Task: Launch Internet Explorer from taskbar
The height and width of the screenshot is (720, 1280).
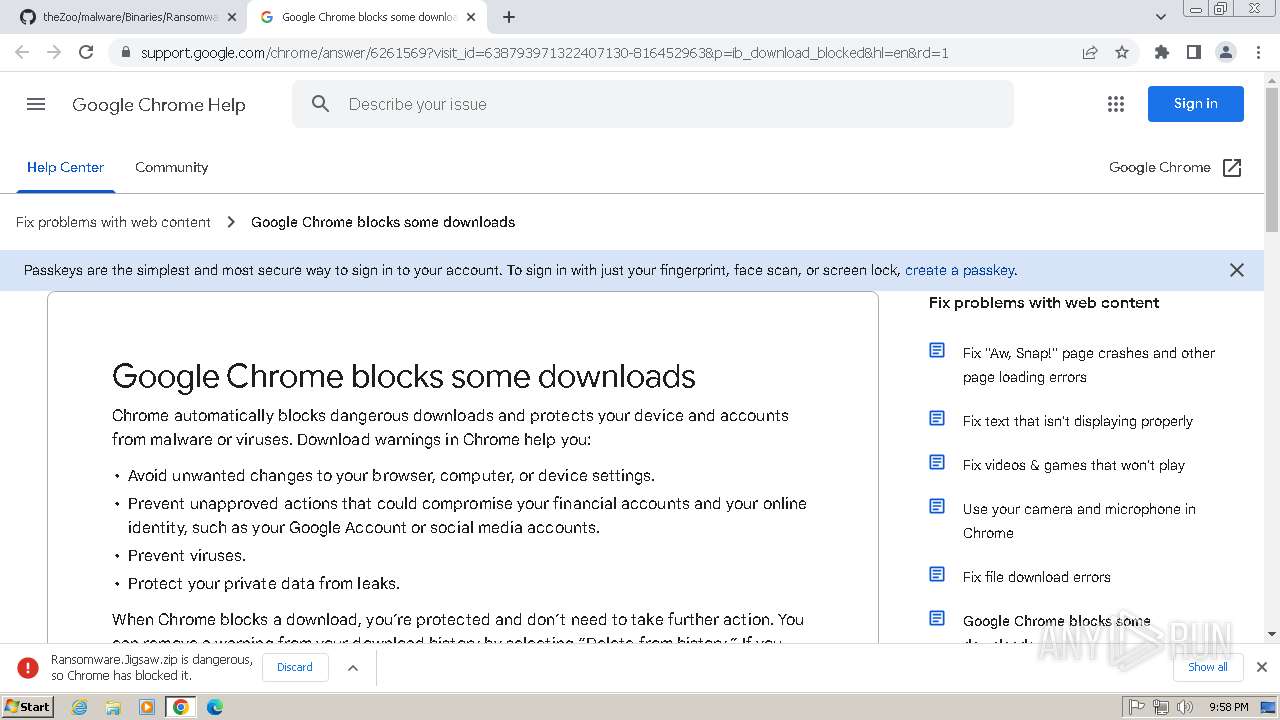Action: point(79,707)
